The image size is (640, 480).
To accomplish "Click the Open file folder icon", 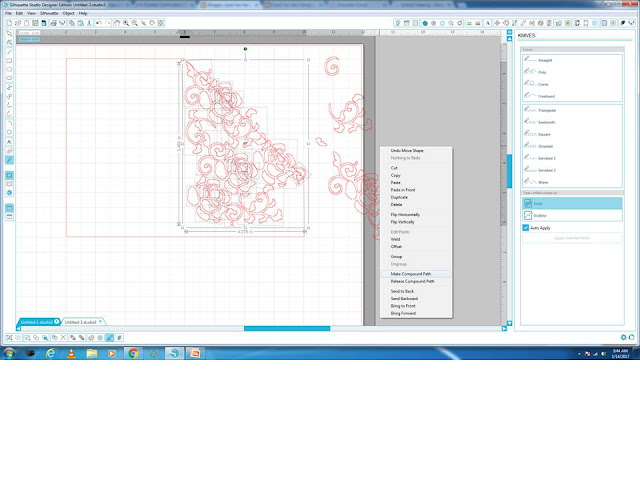I will tap(18, 23).
